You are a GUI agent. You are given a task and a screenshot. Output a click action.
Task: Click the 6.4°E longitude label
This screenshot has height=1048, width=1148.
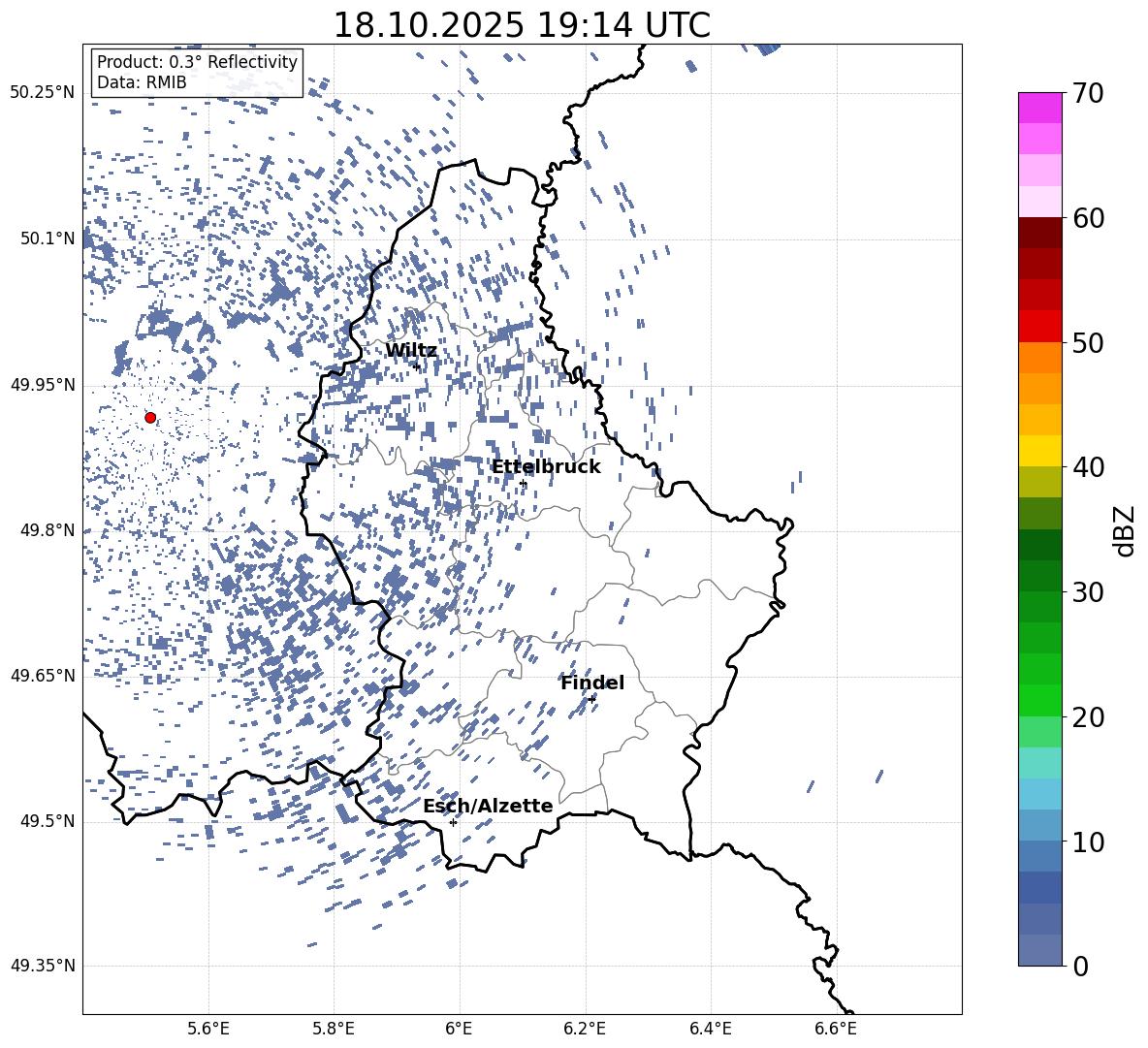(710, 1029)
